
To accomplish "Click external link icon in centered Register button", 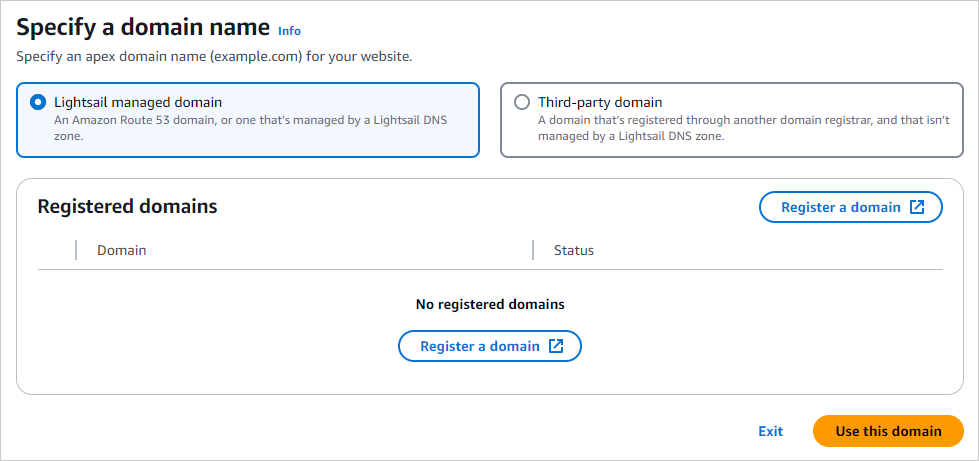I will pos(556,346).
